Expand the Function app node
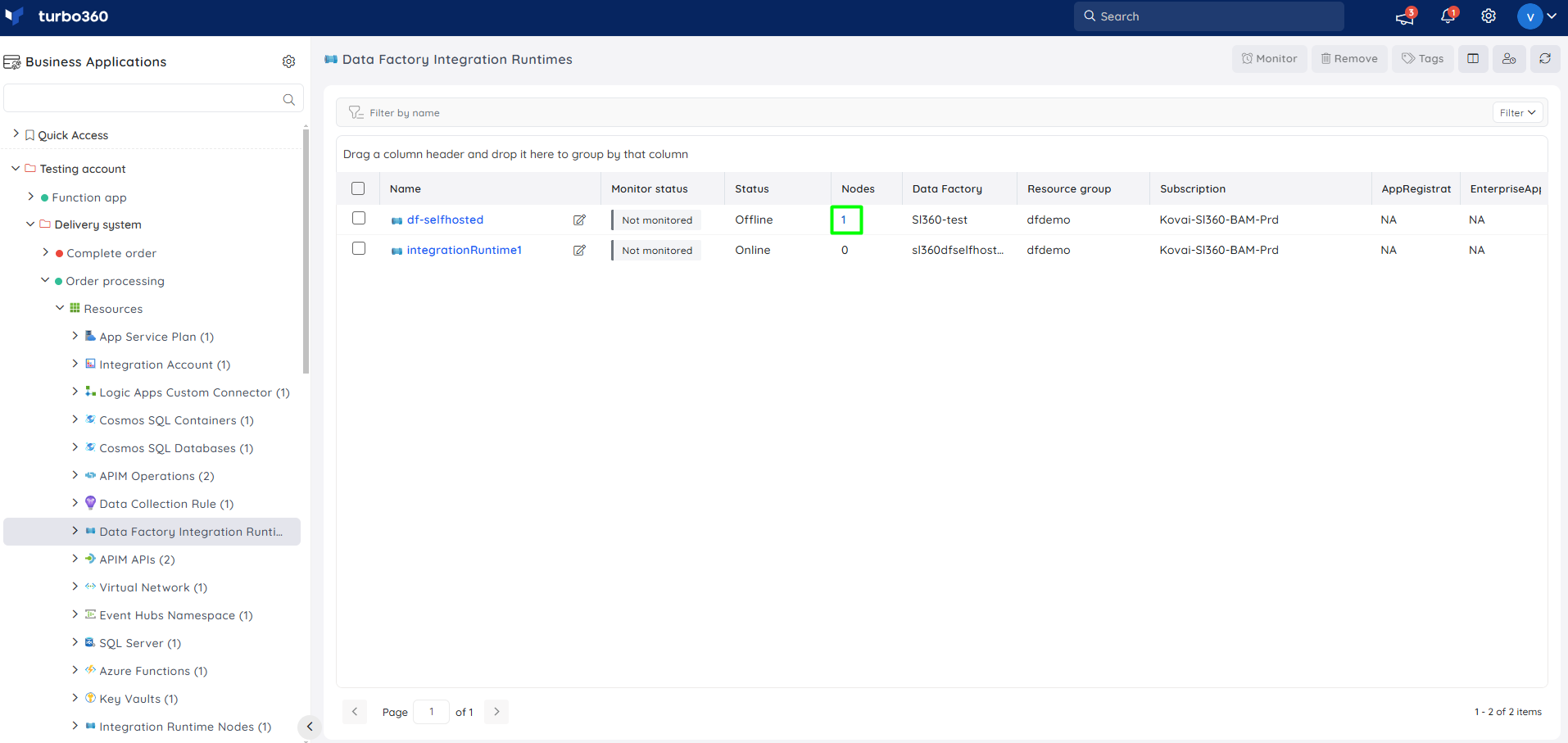The image size is (1568, 743). [31, 197]
